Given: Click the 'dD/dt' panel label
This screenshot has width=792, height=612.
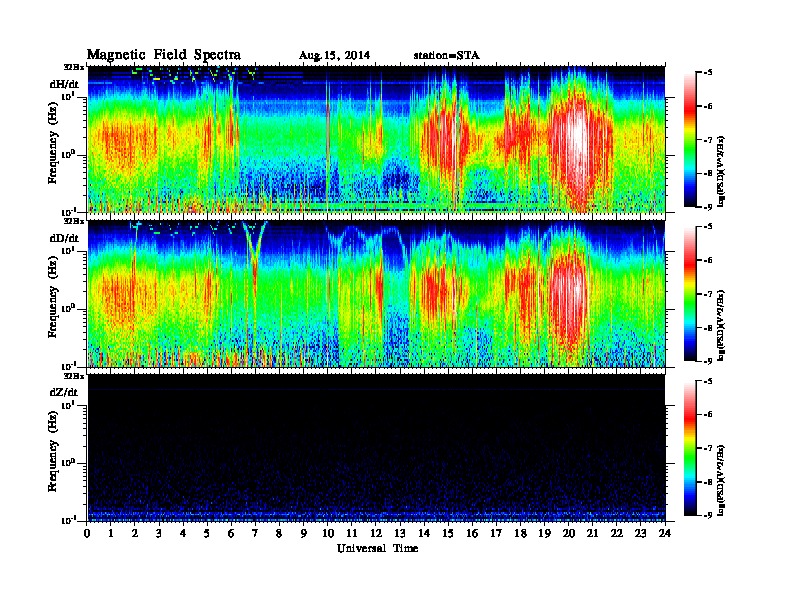Looking at the screenshot, I should (x=64, y=238).
